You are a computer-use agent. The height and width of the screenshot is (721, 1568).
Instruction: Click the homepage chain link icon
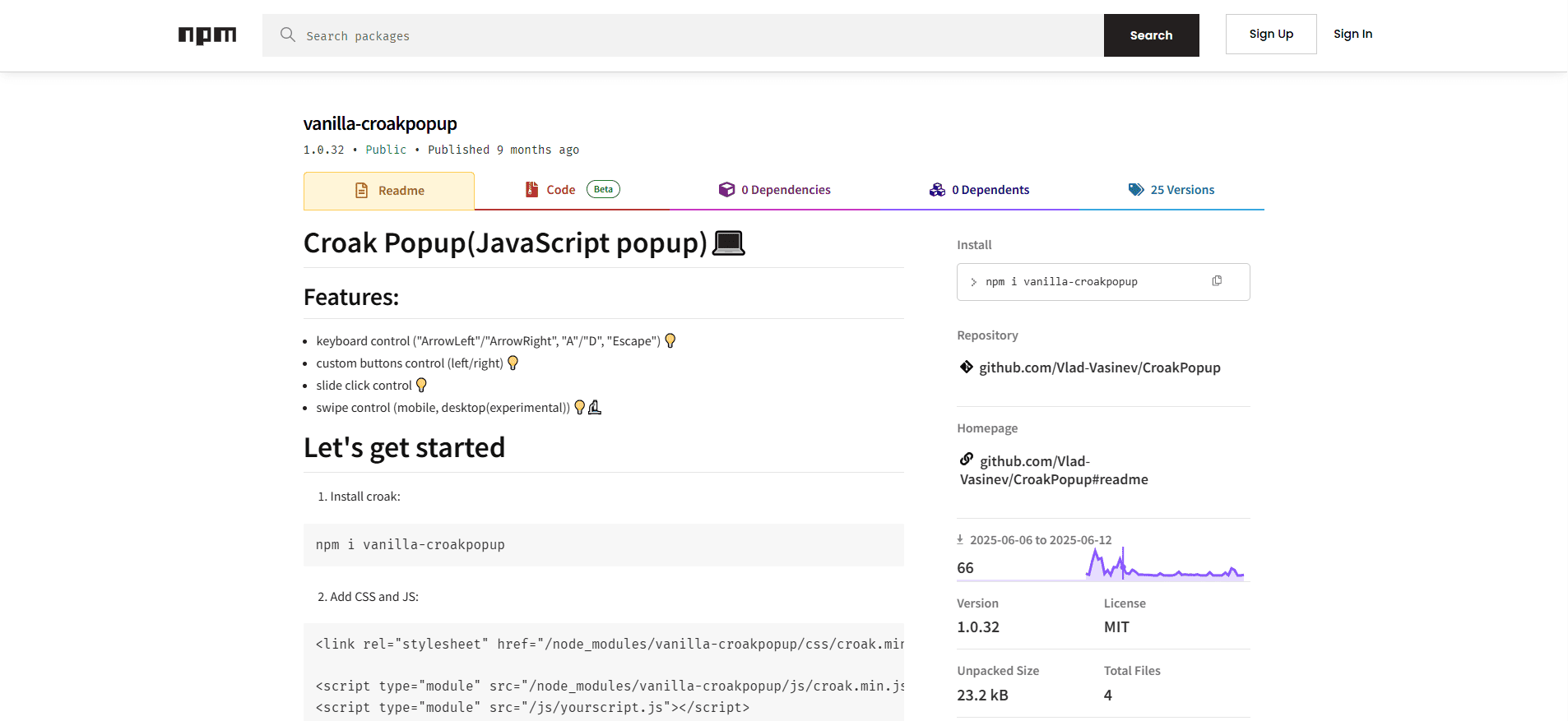point(967,460)
